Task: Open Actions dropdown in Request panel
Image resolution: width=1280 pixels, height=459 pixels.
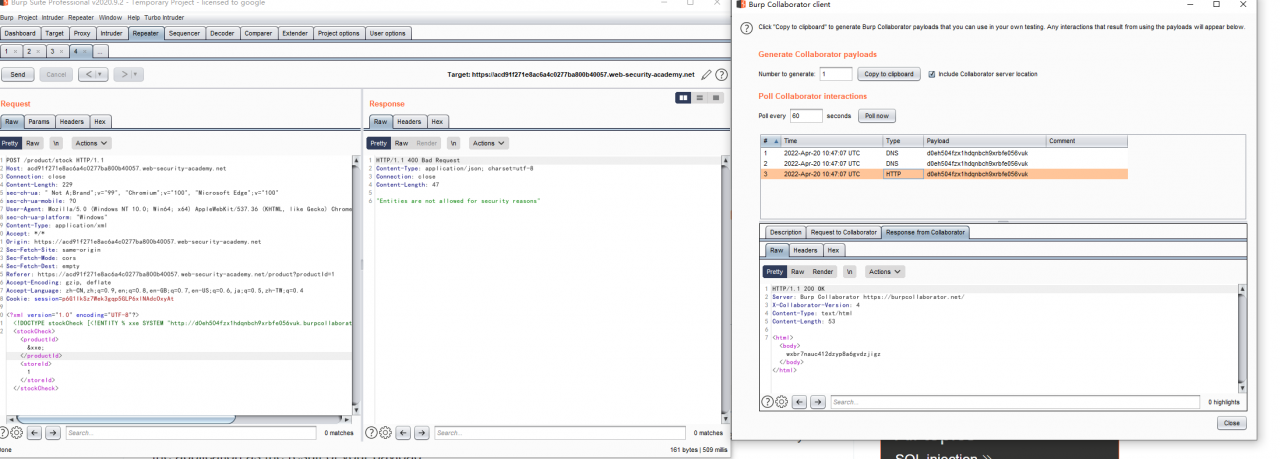Action: click(x=91, y=143)
